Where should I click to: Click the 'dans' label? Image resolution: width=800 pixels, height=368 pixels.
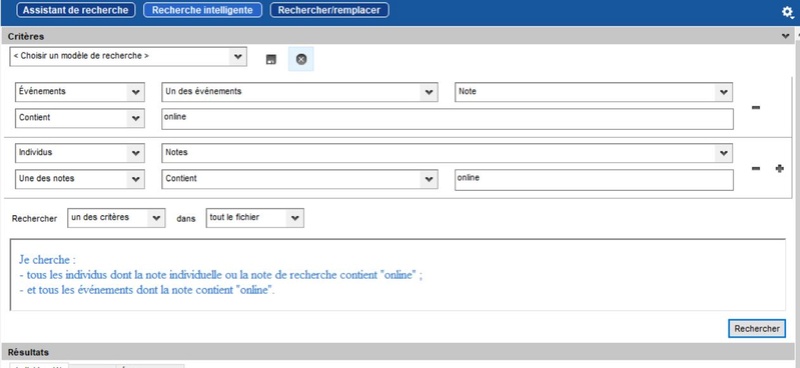point(186,218)
